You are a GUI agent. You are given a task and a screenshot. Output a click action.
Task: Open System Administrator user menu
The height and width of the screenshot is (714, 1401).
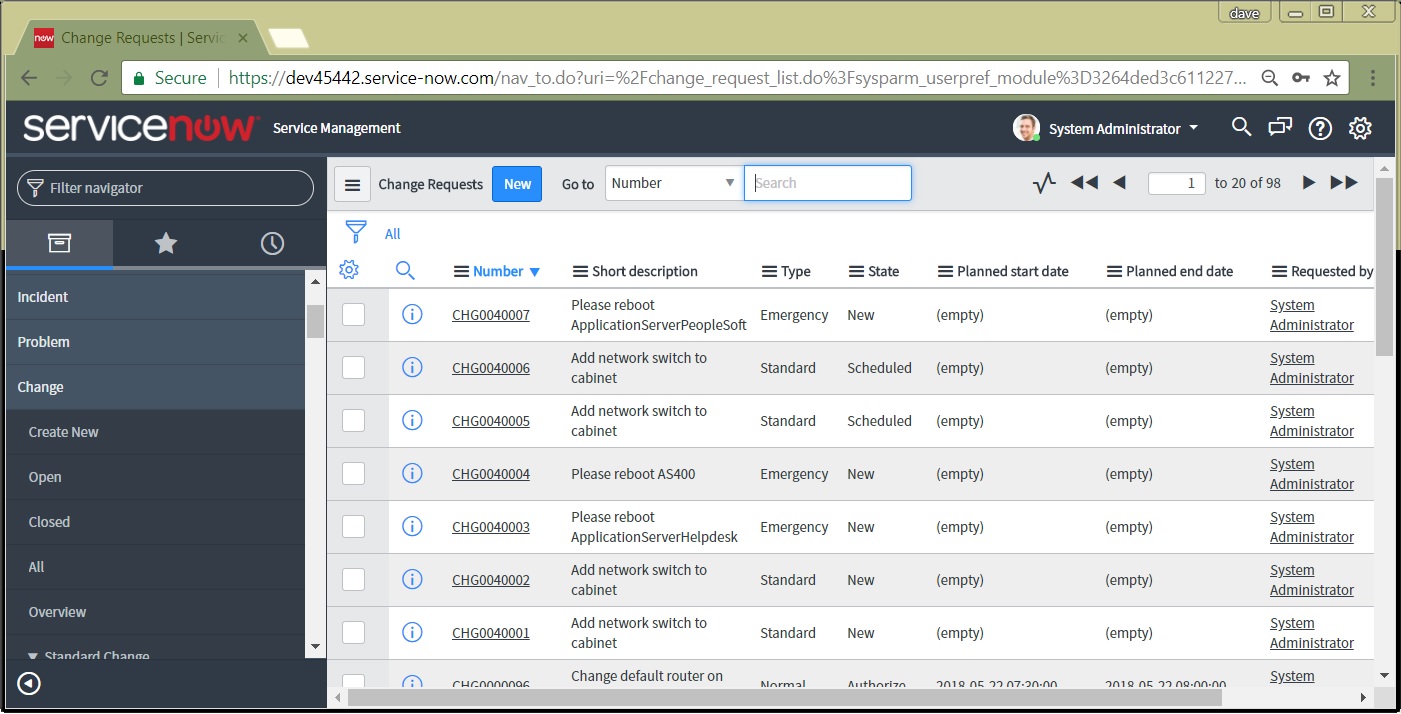(1106, 128)
